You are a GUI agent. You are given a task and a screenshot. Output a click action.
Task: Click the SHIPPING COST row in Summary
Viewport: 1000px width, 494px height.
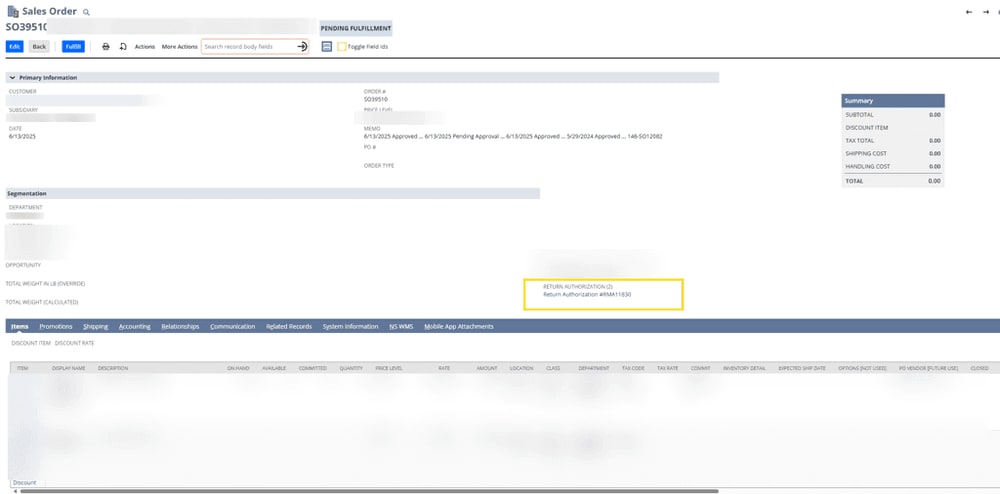pyautogui.click(x=893, y=154)
